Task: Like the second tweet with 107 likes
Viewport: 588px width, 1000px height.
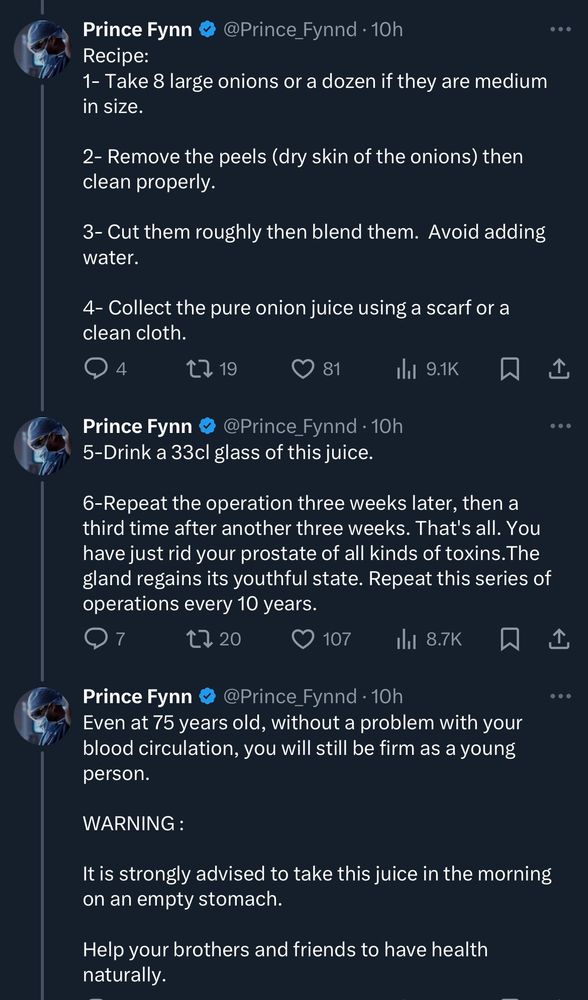Action: 302,639
